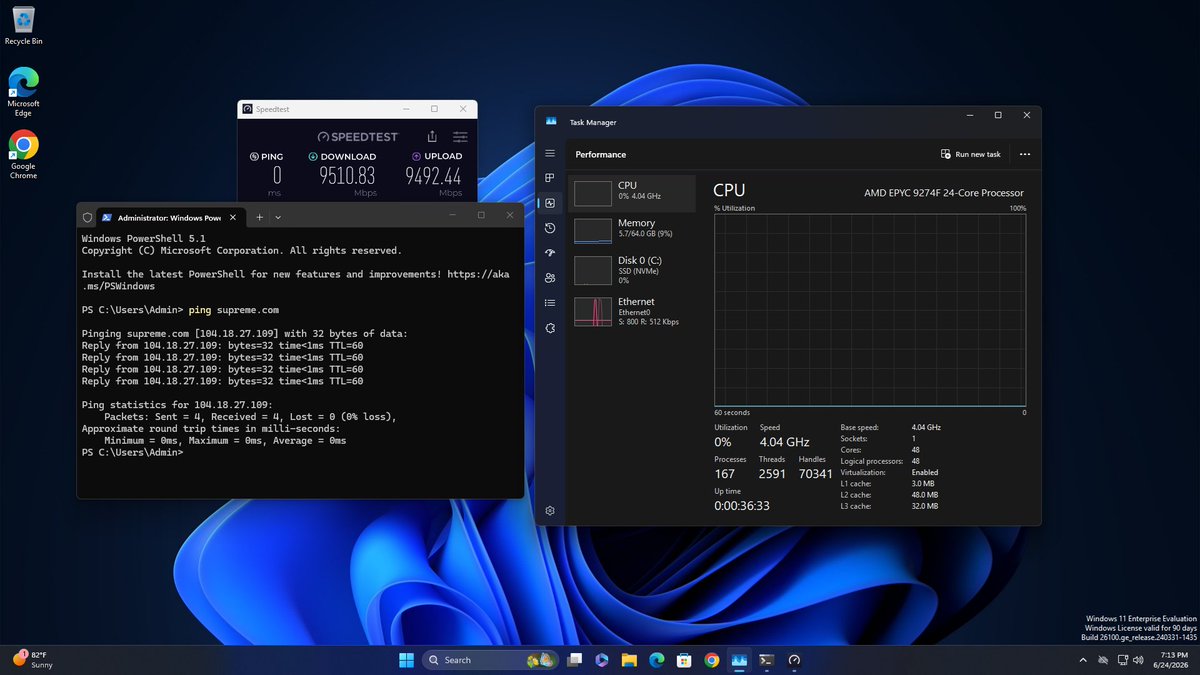Click the Up time value 0:00:36:33
Image resolution: width=1200 pixels, height=675 pixels.
[742, 506]
